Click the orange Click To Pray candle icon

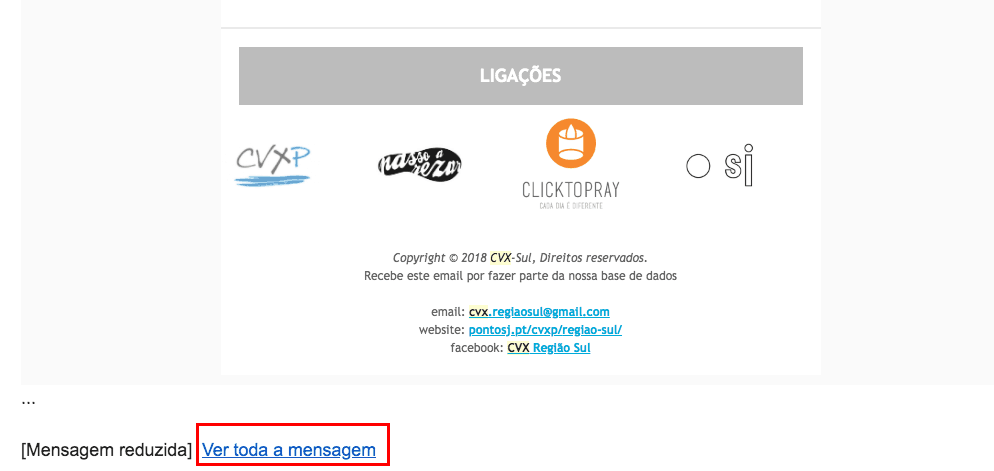coord(571,144)
